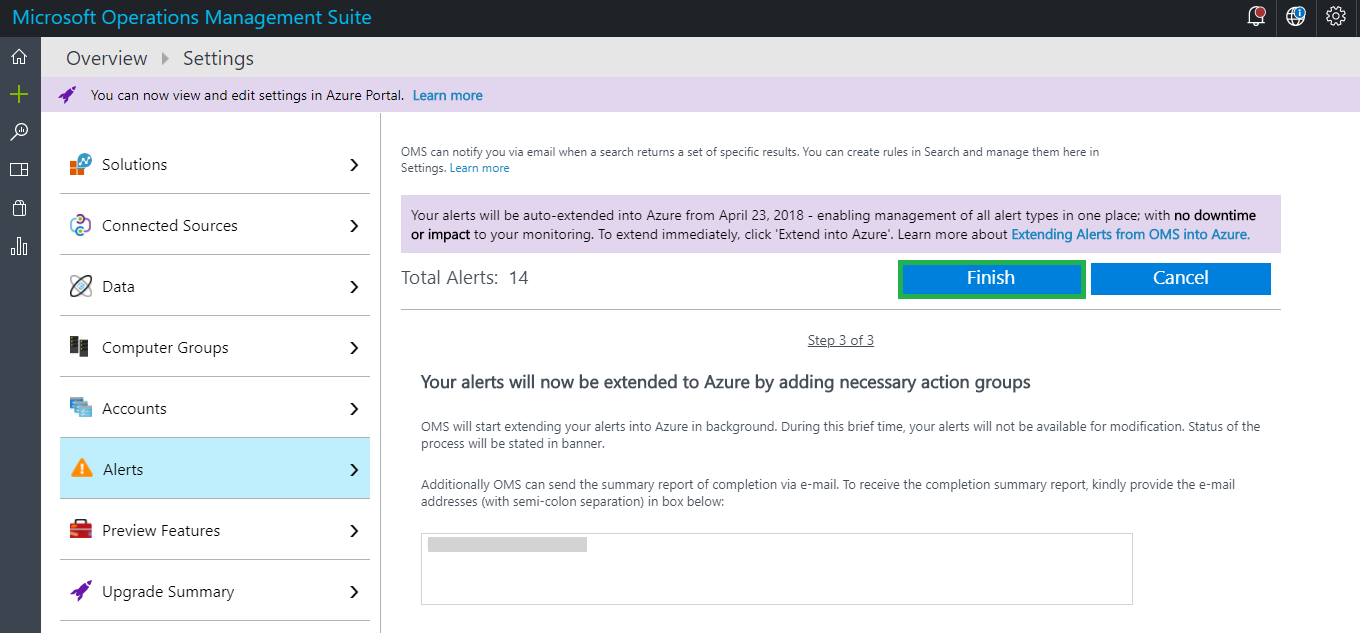The image size is (1360, 633).
Task: Open Log Search magnifier icon in sidebar
Action: (x=19, y=132)
